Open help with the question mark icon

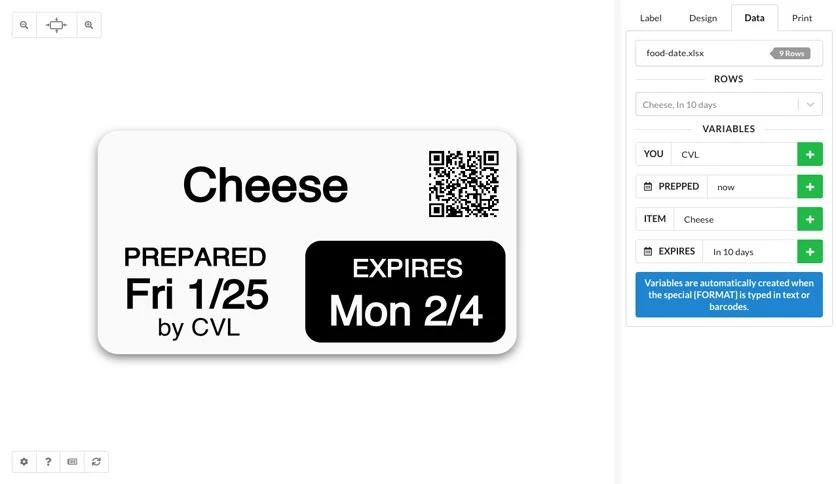click(48, 462)
